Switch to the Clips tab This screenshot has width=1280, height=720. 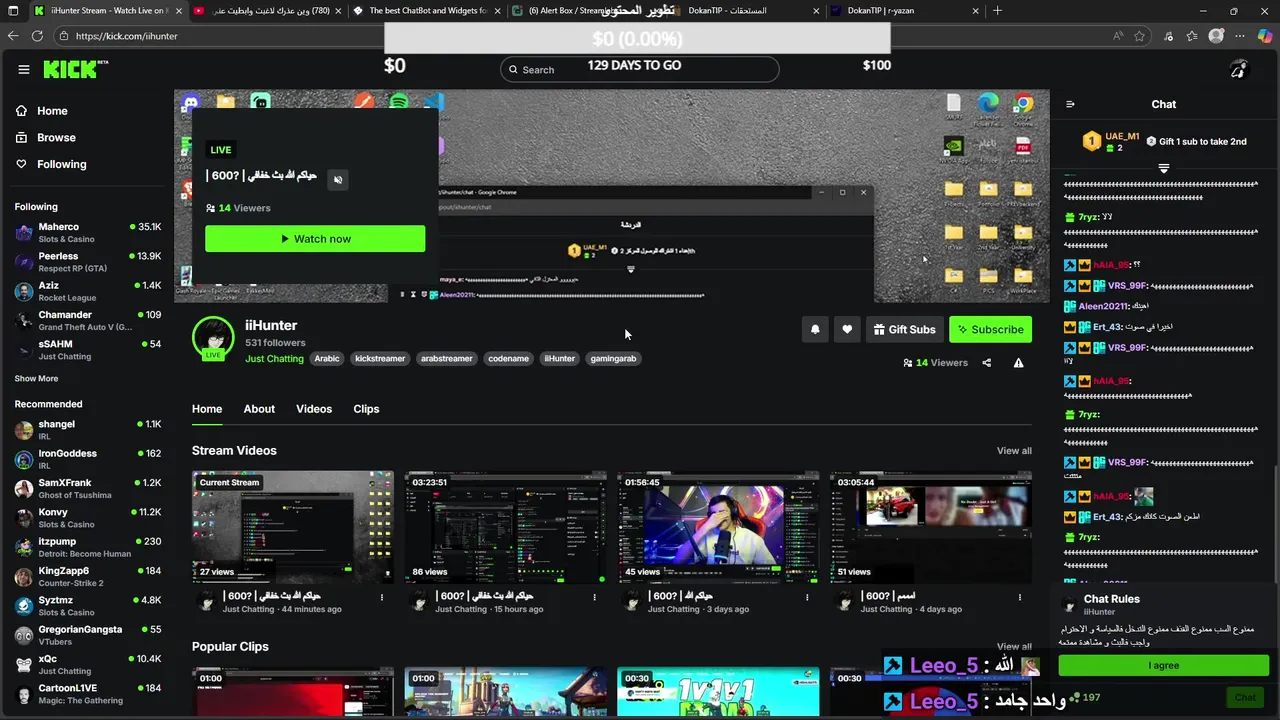click(x=366, y=409)
